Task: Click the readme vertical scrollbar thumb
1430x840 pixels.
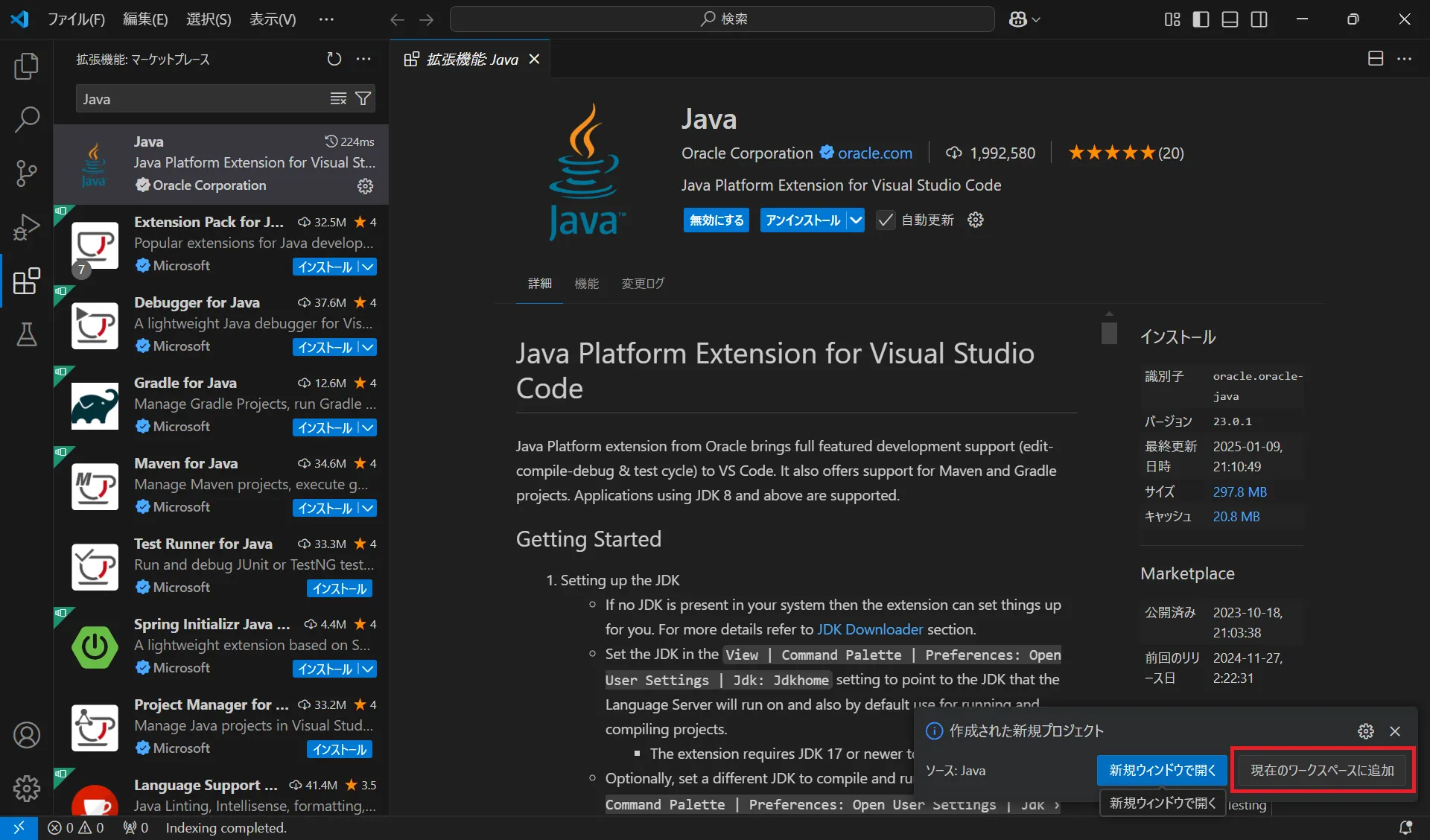Action: click(x=1109, y=333)
